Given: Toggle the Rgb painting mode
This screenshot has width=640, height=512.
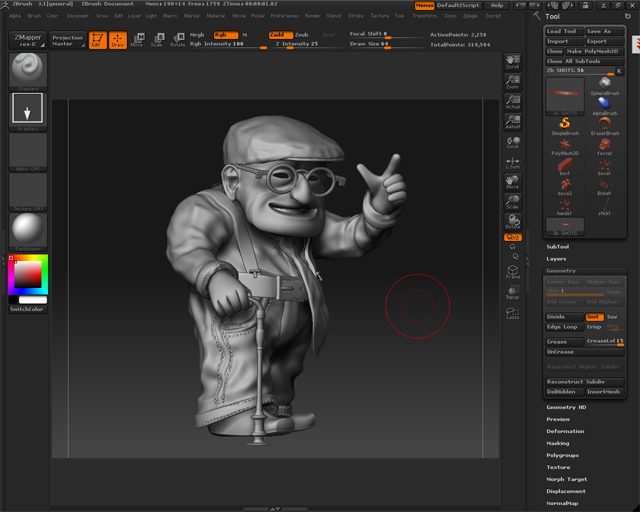Looking at the screenshot, I should pyautogui.click(x=224, y=34).
